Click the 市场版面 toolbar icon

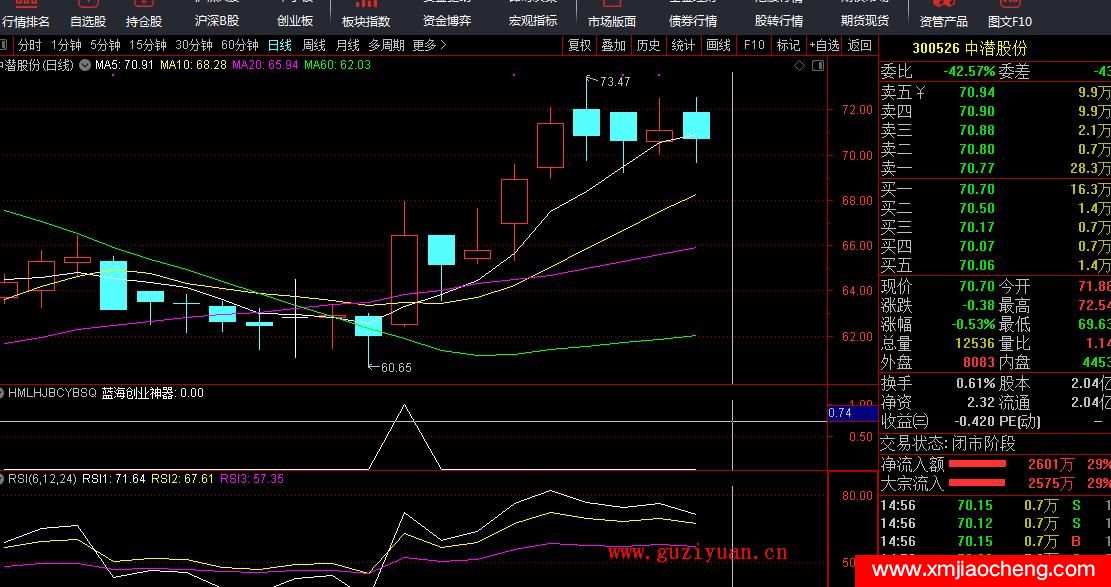[x=611, y=20]
